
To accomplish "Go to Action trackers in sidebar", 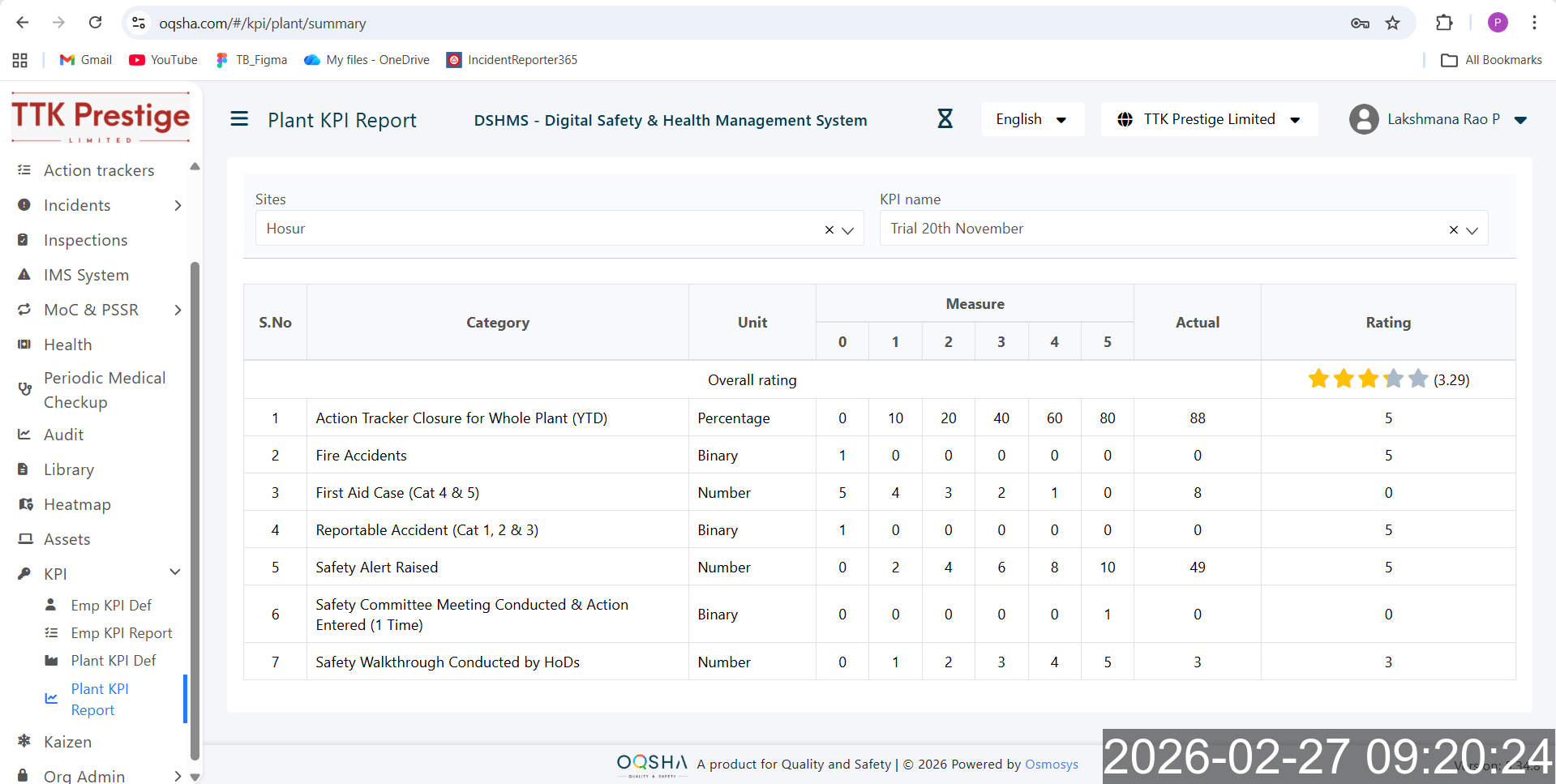I will pos(99,170).
